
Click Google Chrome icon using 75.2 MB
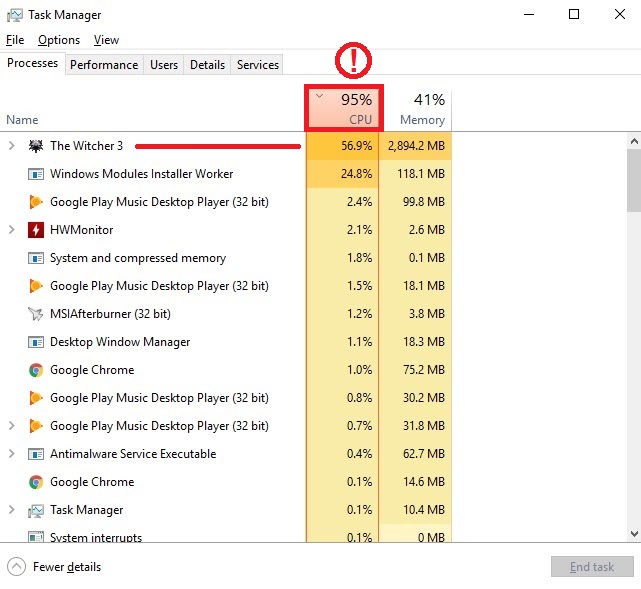(x=36, y=370)
